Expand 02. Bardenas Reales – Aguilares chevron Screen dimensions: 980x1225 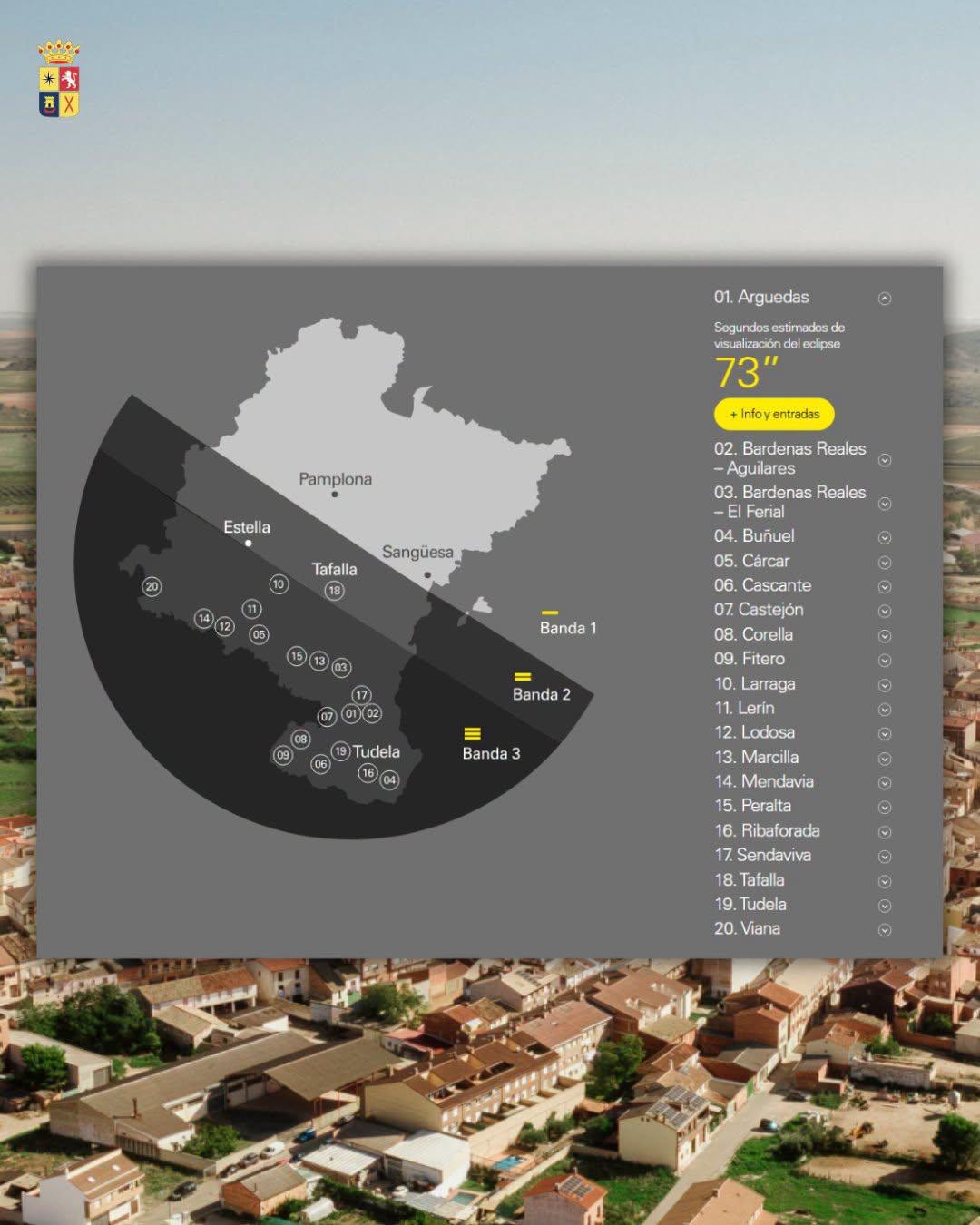885,460
